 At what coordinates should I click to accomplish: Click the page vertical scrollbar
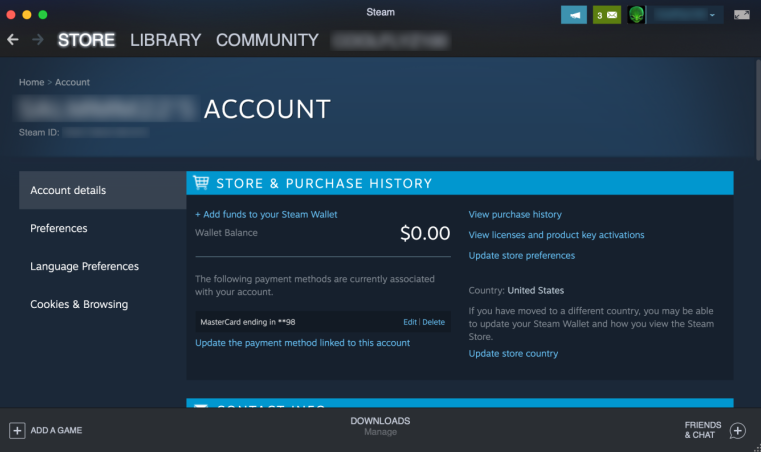coord(758,110)
